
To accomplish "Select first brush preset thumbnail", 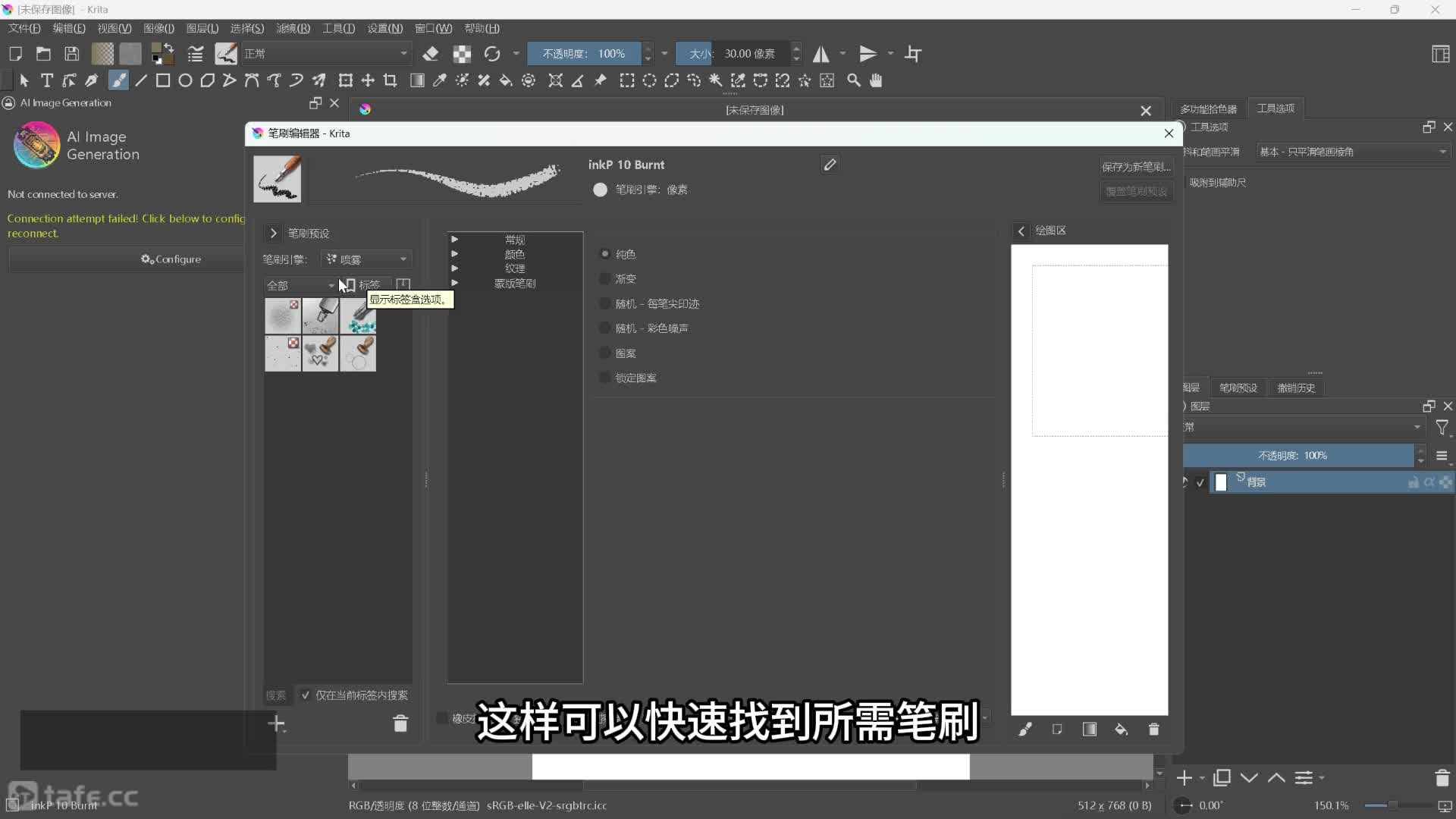I will point(283,315).
